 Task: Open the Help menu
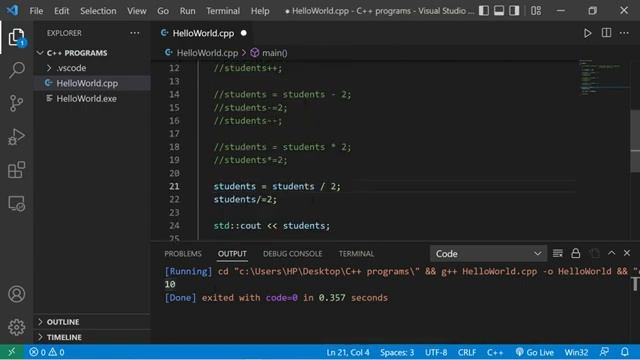tap(260, 11)
